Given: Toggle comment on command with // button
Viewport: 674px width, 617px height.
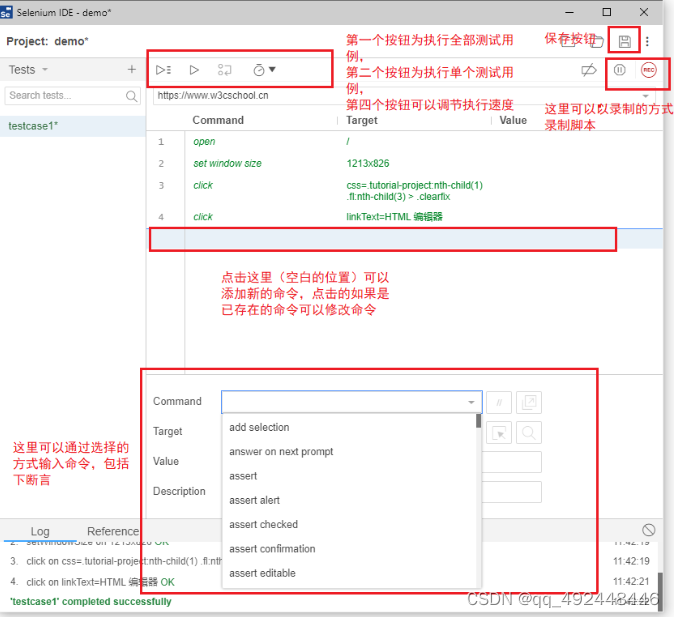Looking at the screenshot, I should click(x=499, y=402).
